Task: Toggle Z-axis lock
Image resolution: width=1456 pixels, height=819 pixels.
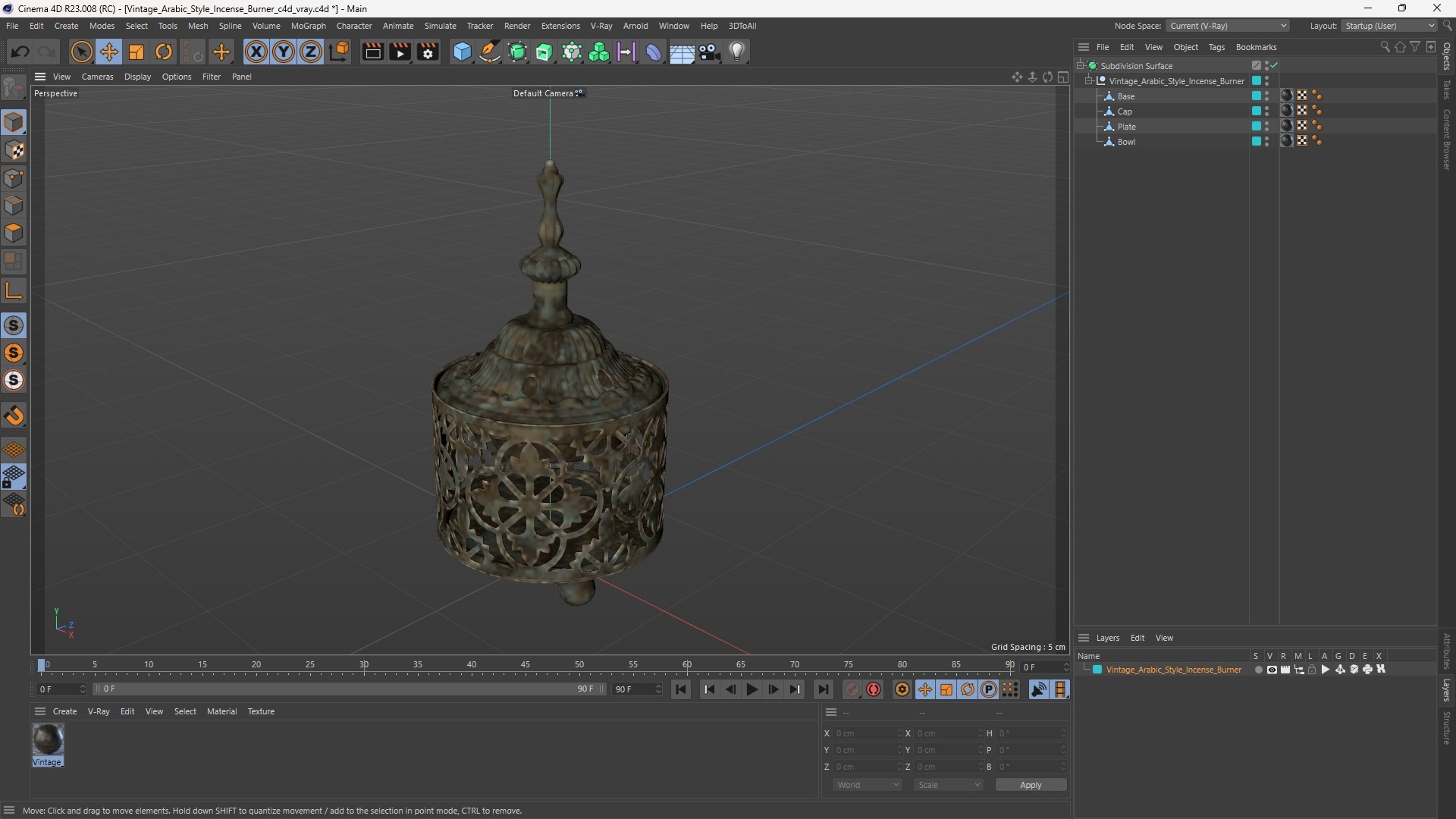Action: click(310, 52)
